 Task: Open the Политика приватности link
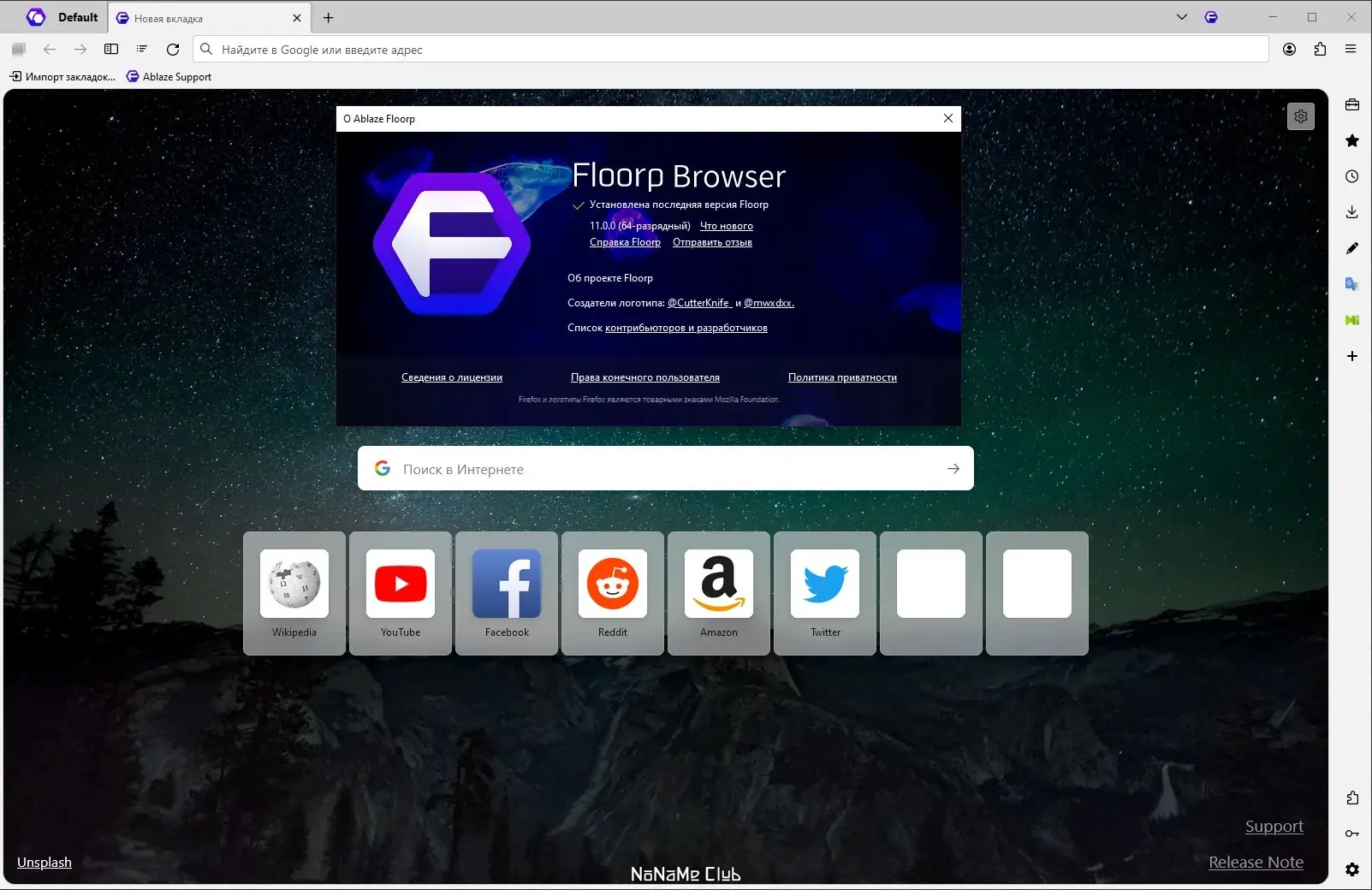pos(842,377)
